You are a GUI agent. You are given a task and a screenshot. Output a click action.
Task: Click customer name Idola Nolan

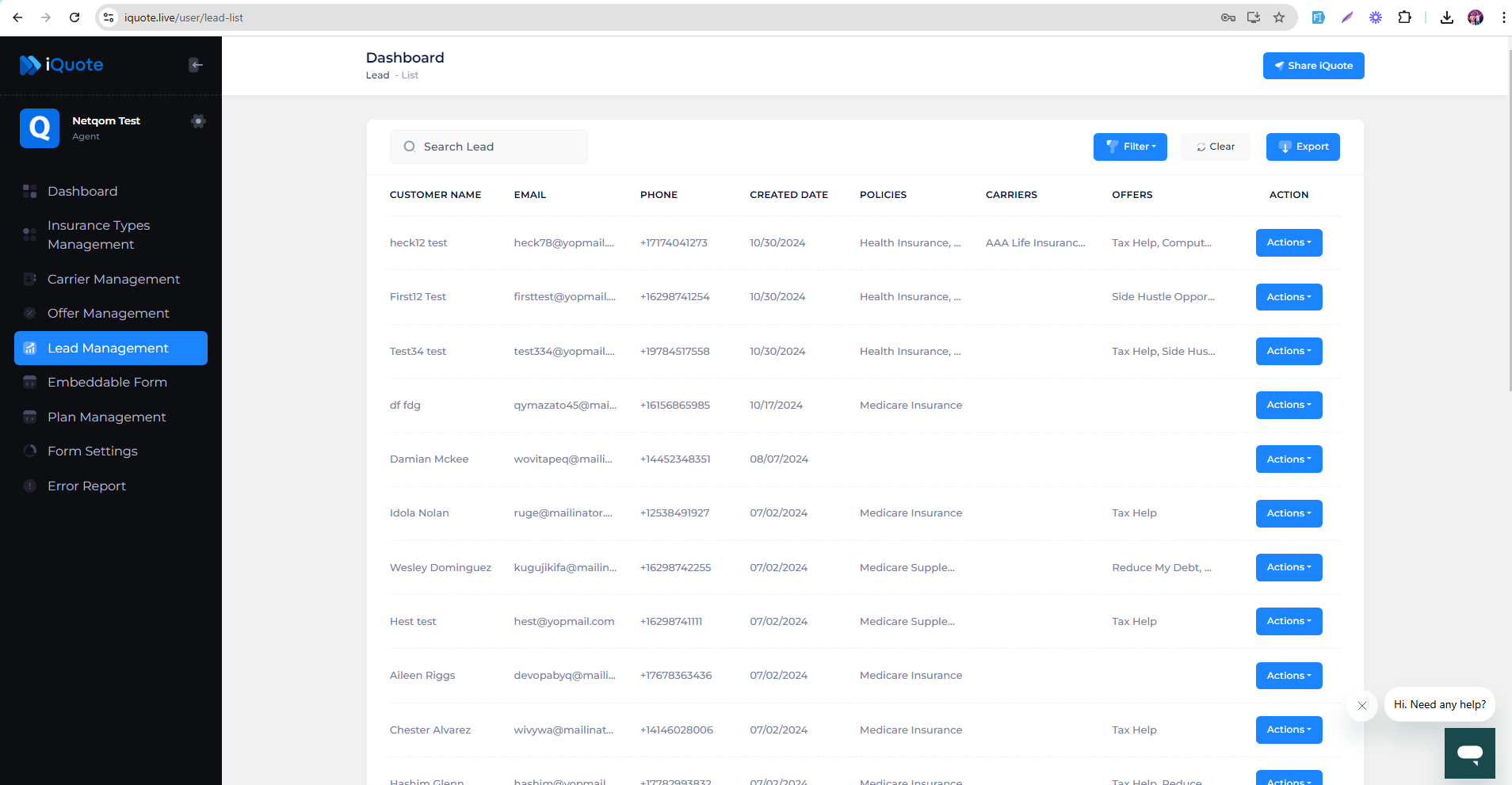pyautogui.click(x=419, y=513)
